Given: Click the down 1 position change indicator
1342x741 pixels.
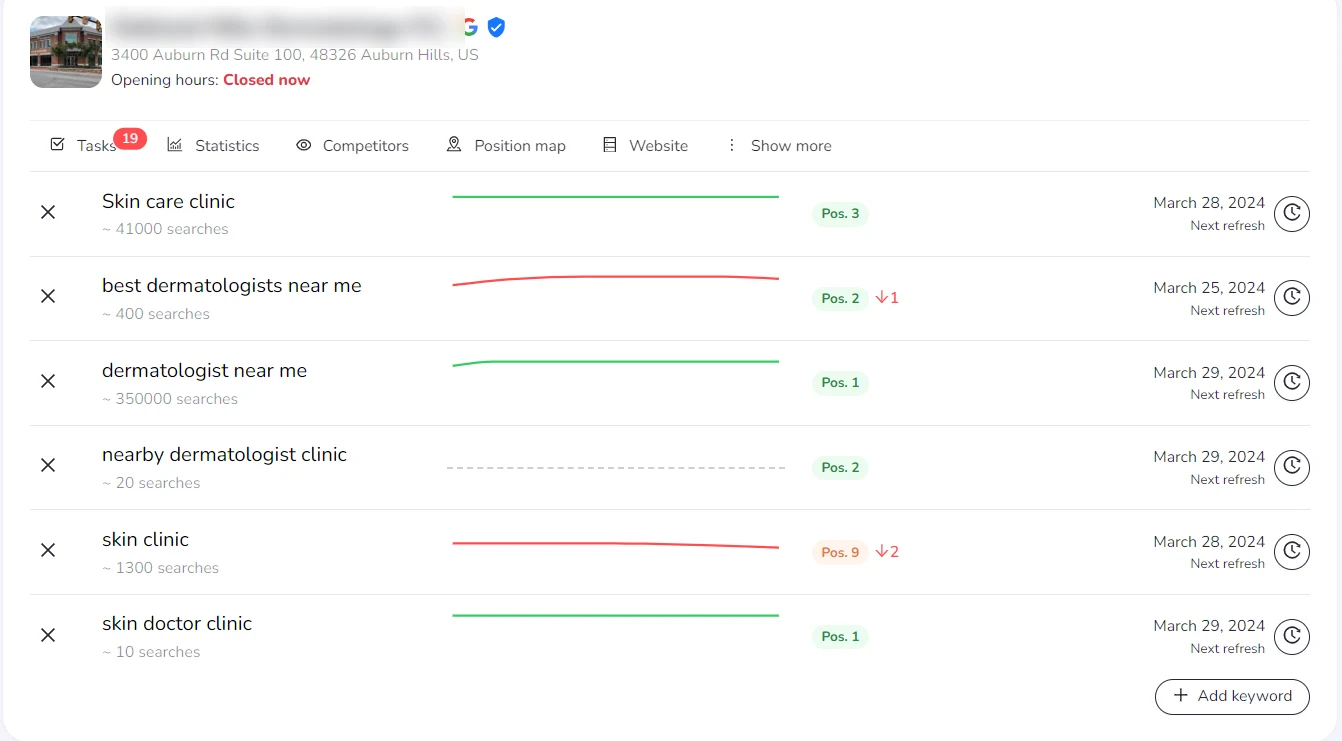Looking at the screenshot, I should pyautogui.click(x=887, y=298).
